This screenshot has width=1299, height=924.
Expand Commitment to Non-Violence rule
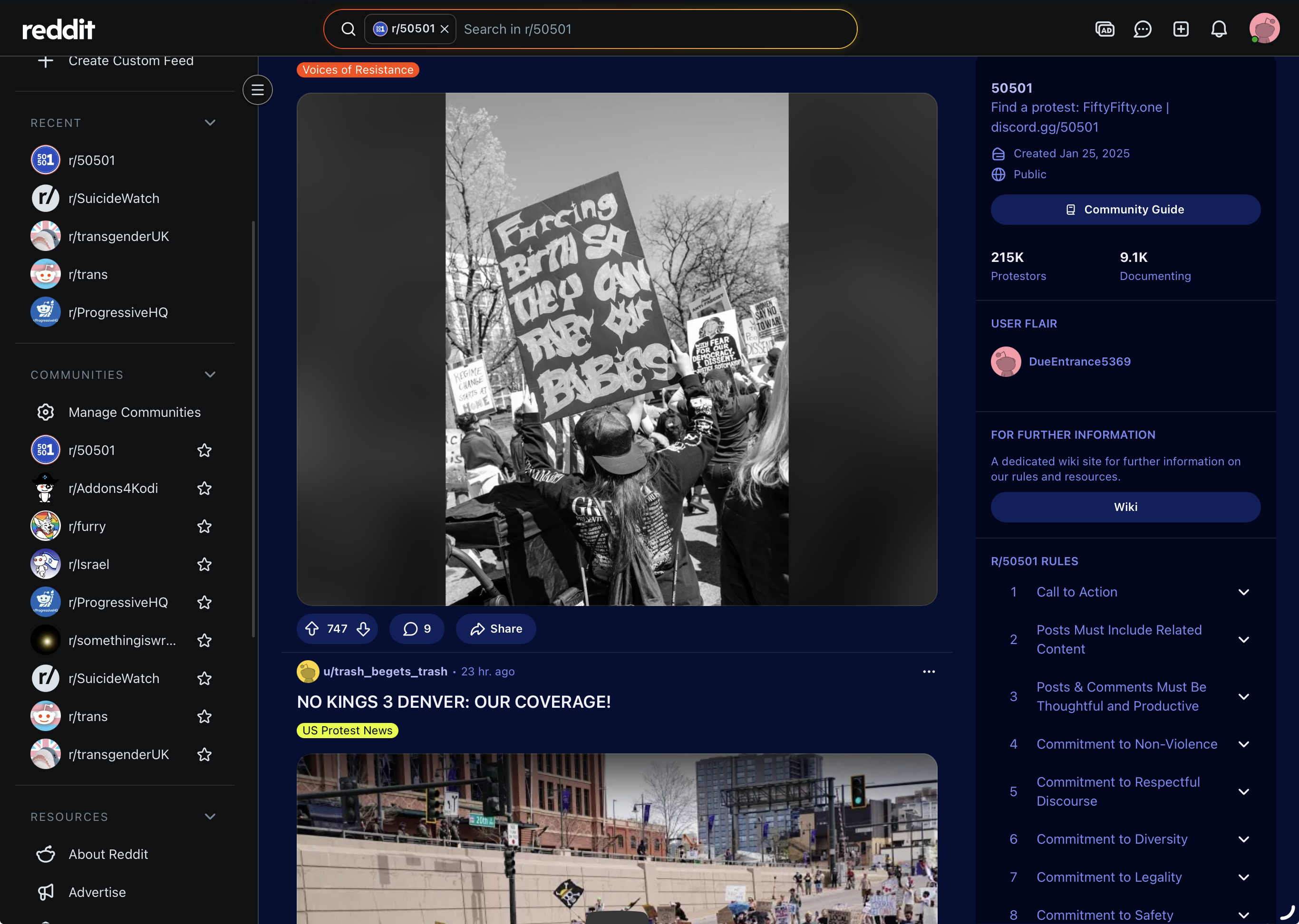click(1243, 744)
